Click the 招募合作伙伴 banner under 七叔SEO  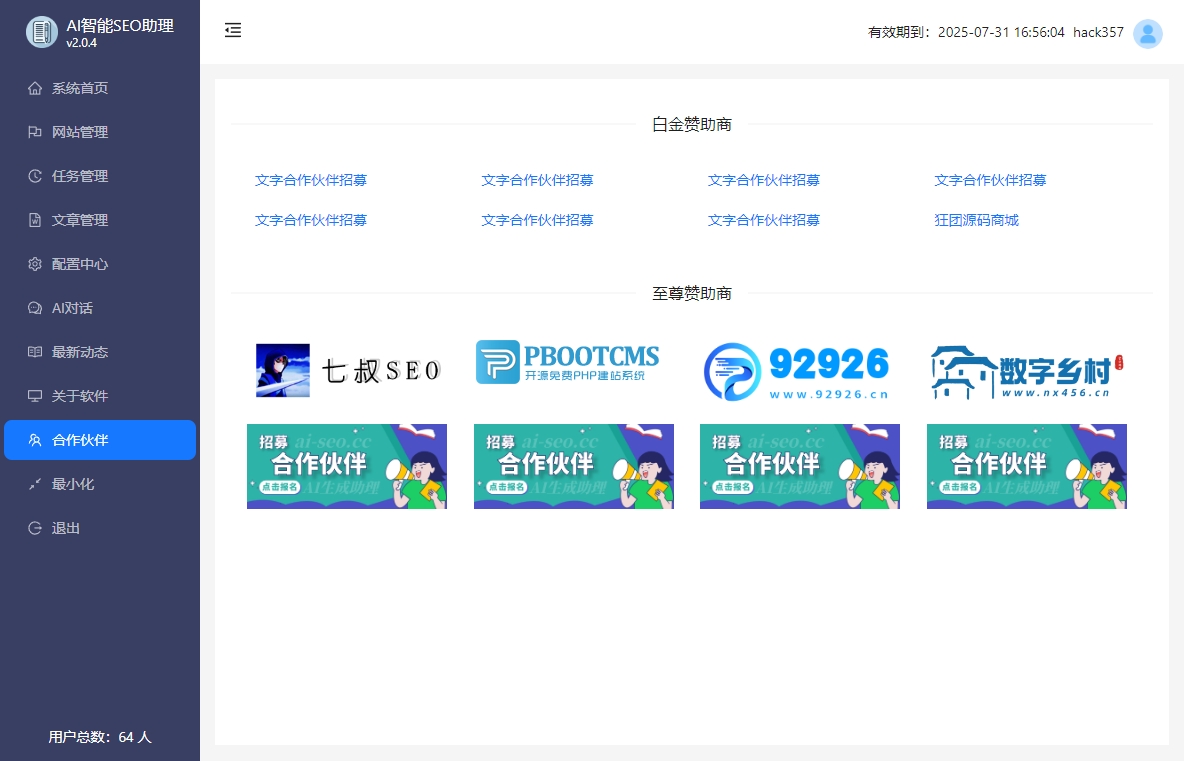(347, 467)
